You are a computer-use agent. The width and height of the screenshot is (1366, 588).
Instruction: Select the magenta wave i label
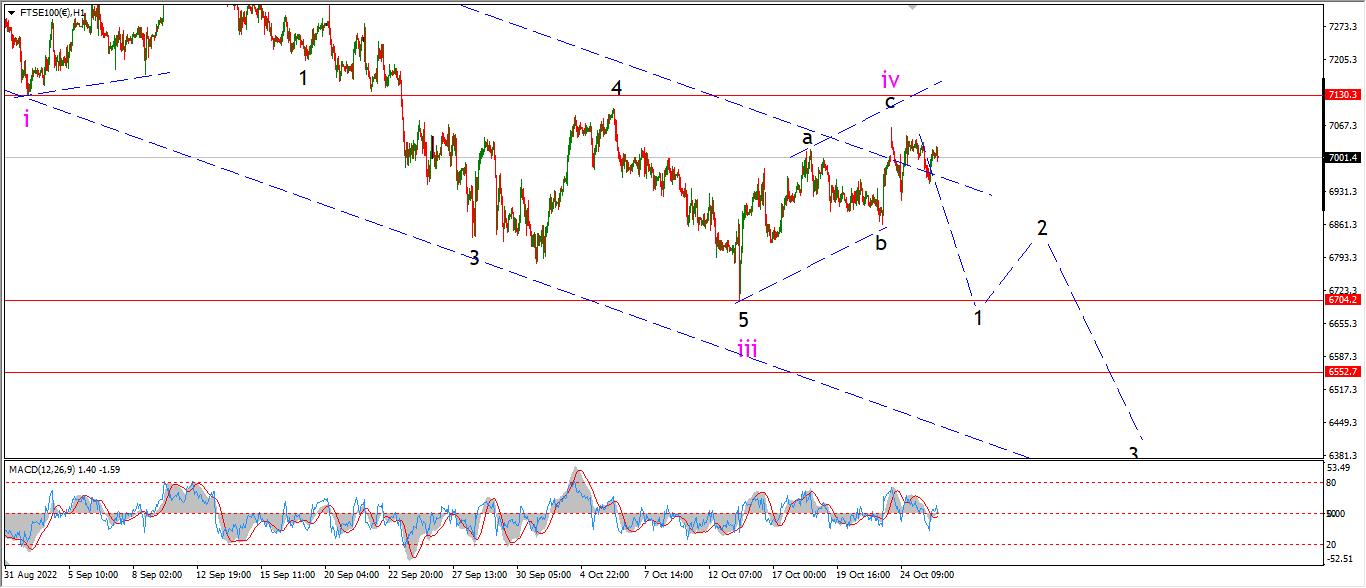pos(26,119)
